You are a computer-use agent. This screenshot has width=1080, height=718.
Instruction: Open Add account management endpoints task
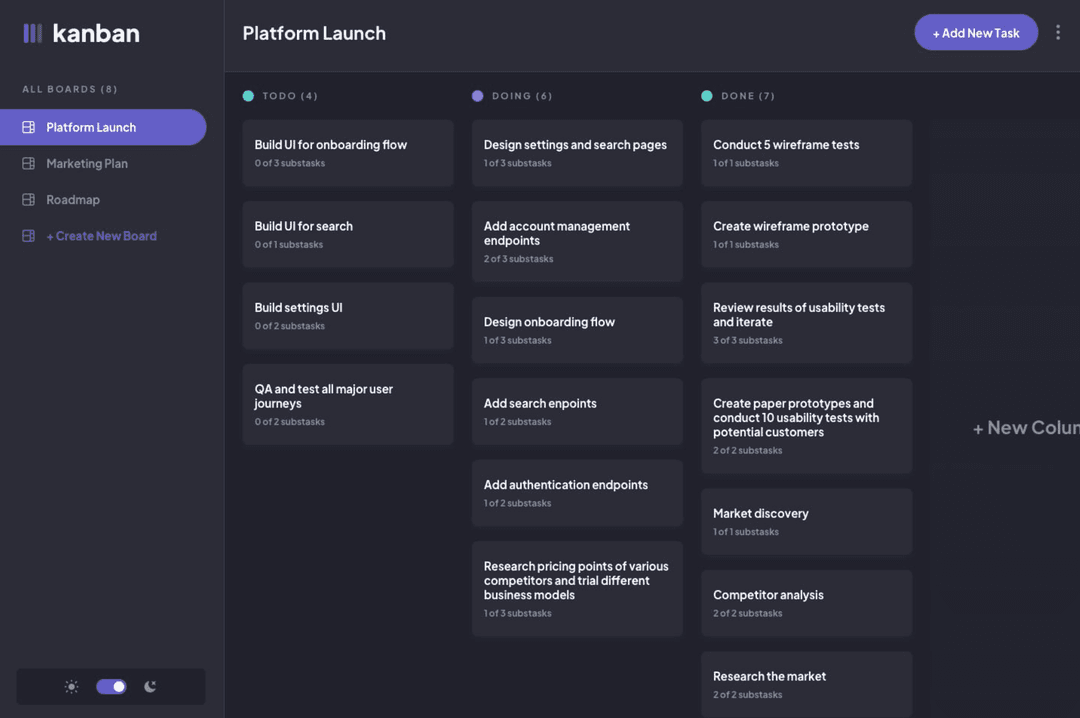pyautogui.click(x=577, y=241)
